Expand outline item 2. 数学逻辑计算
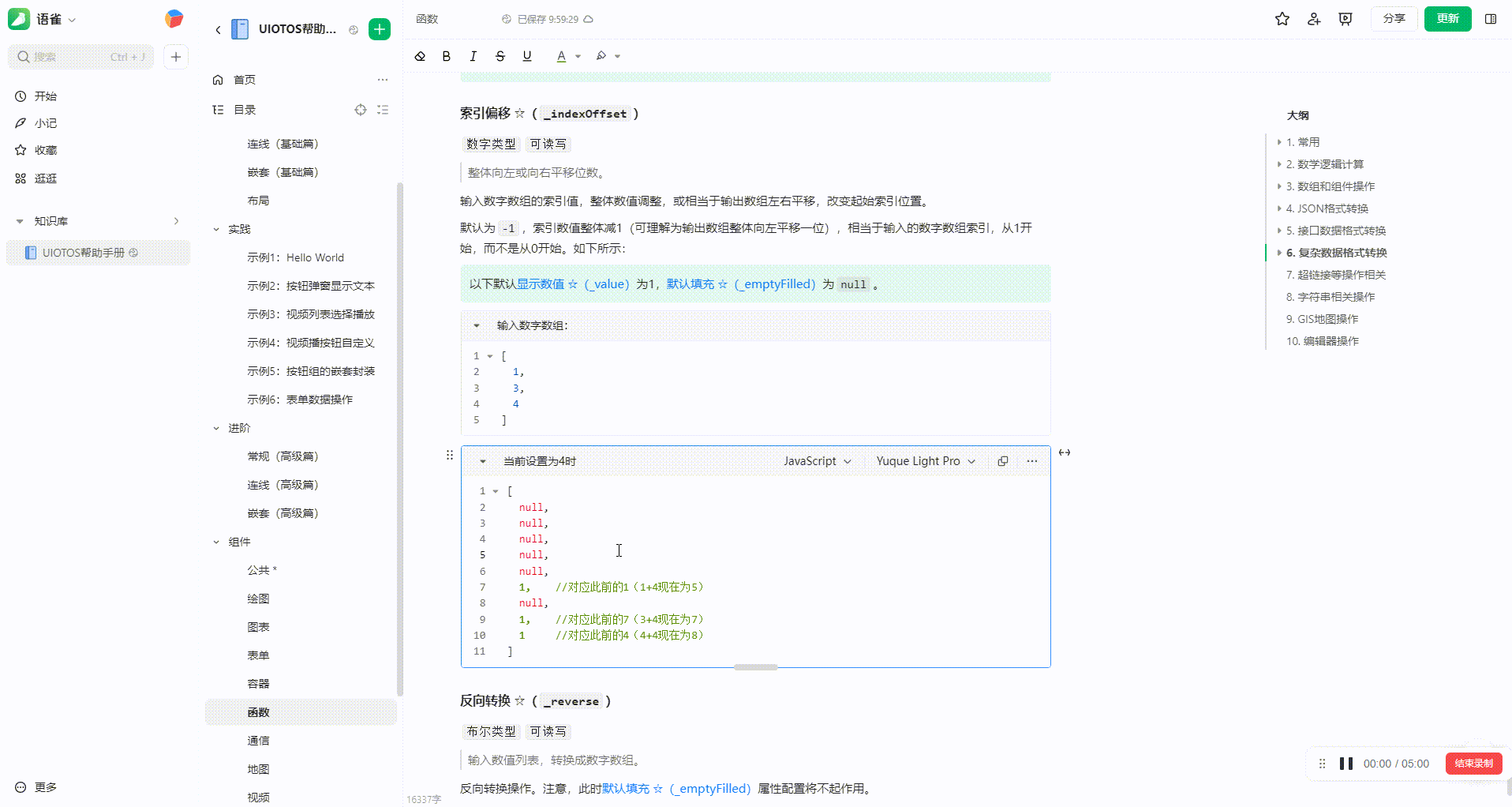The width and height of the screenshot is (1512, 807). coord(1279,164)
